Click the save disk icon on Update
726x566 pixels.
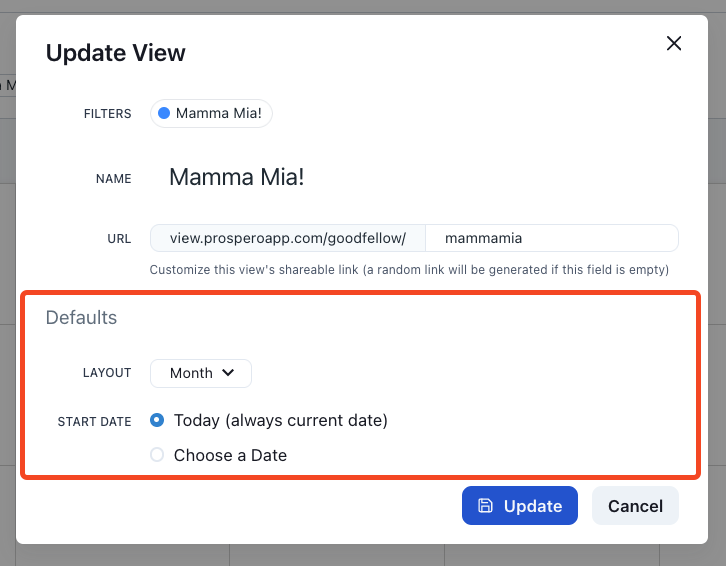click(485, 506)
